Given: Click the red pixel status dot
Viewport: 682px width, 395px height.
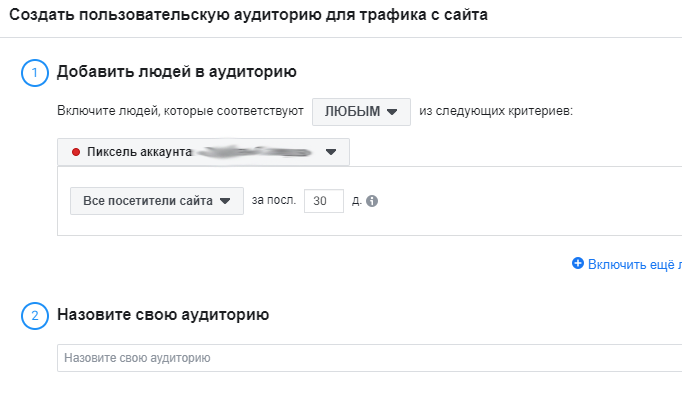Looking at the screenshot, I should [76, 152].
